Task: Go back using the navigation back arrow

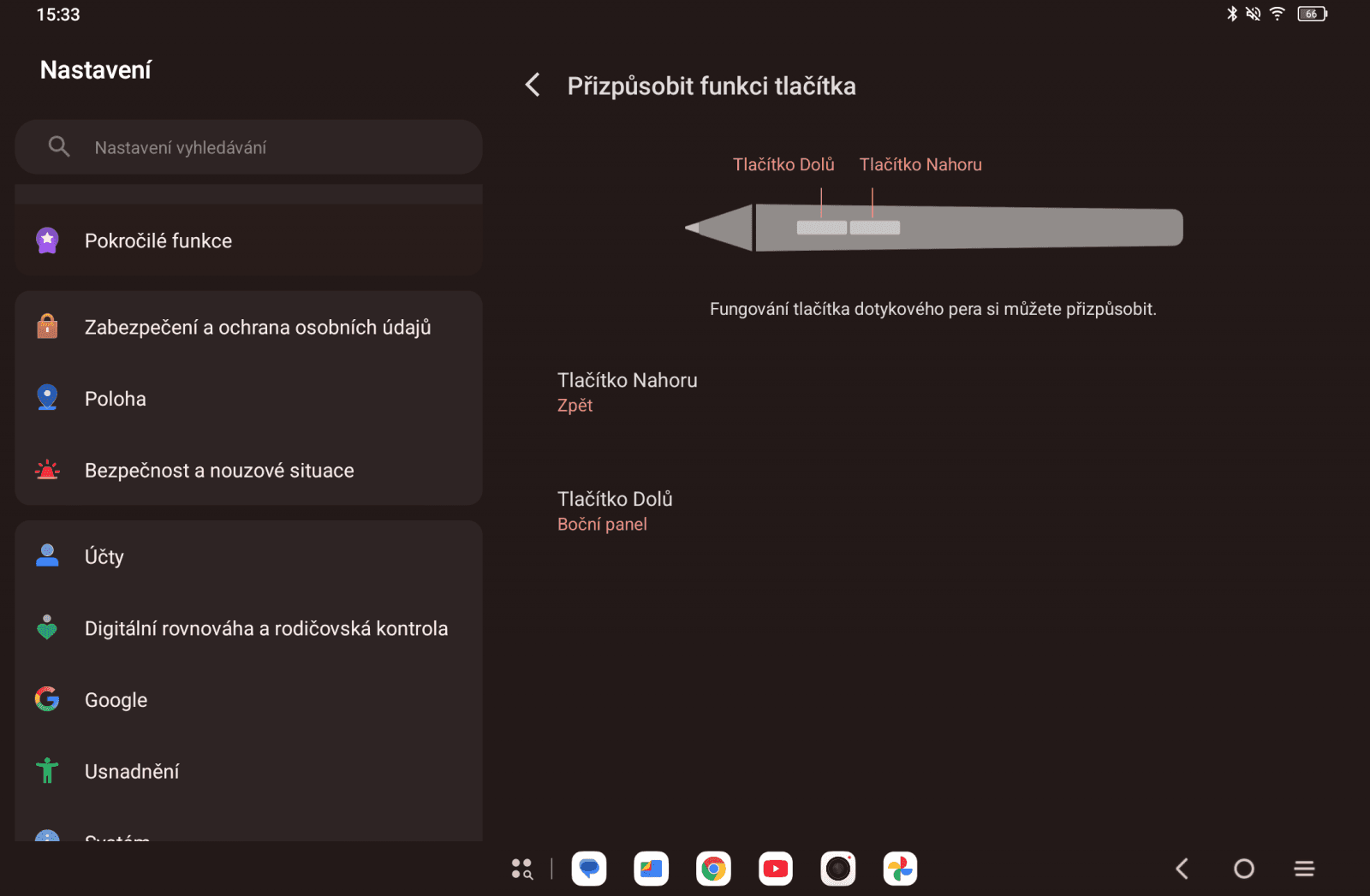Action: click(x=1182, y=868)
